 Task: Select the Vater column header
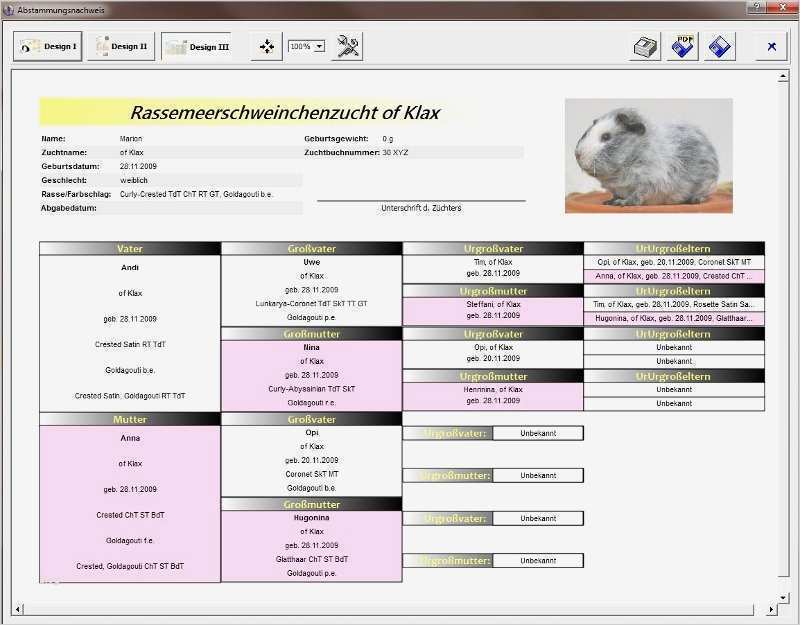pyautogui.click(x=130, y=248)
